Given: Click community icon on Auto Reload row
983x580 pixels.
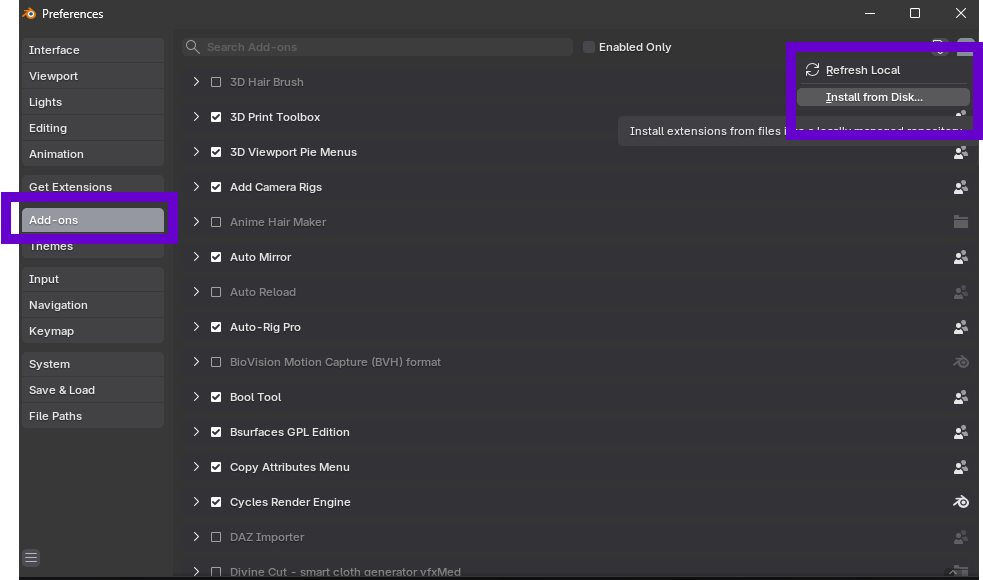Looking at the screenshot, I should (x=960, y=292).
